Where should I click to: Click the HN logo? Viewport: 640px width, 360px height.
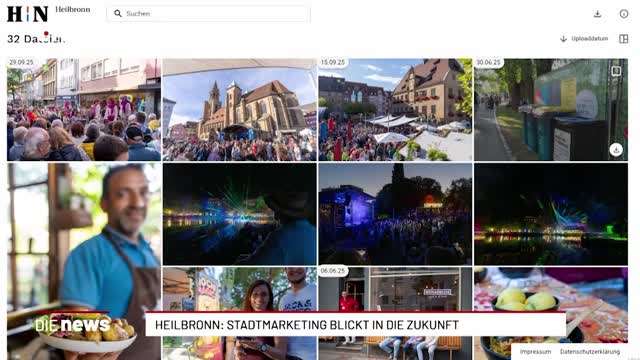pyautogui.click(x=28, y=14)
